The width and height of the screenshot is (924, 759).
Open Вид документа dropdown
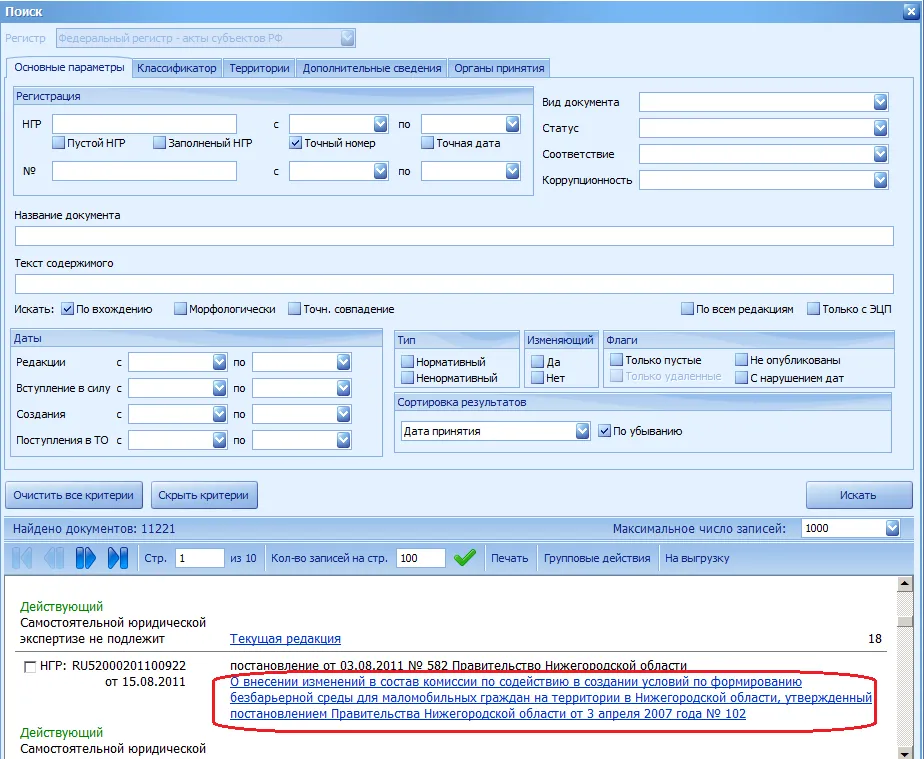pyautogui.click(x=880, y=102)
